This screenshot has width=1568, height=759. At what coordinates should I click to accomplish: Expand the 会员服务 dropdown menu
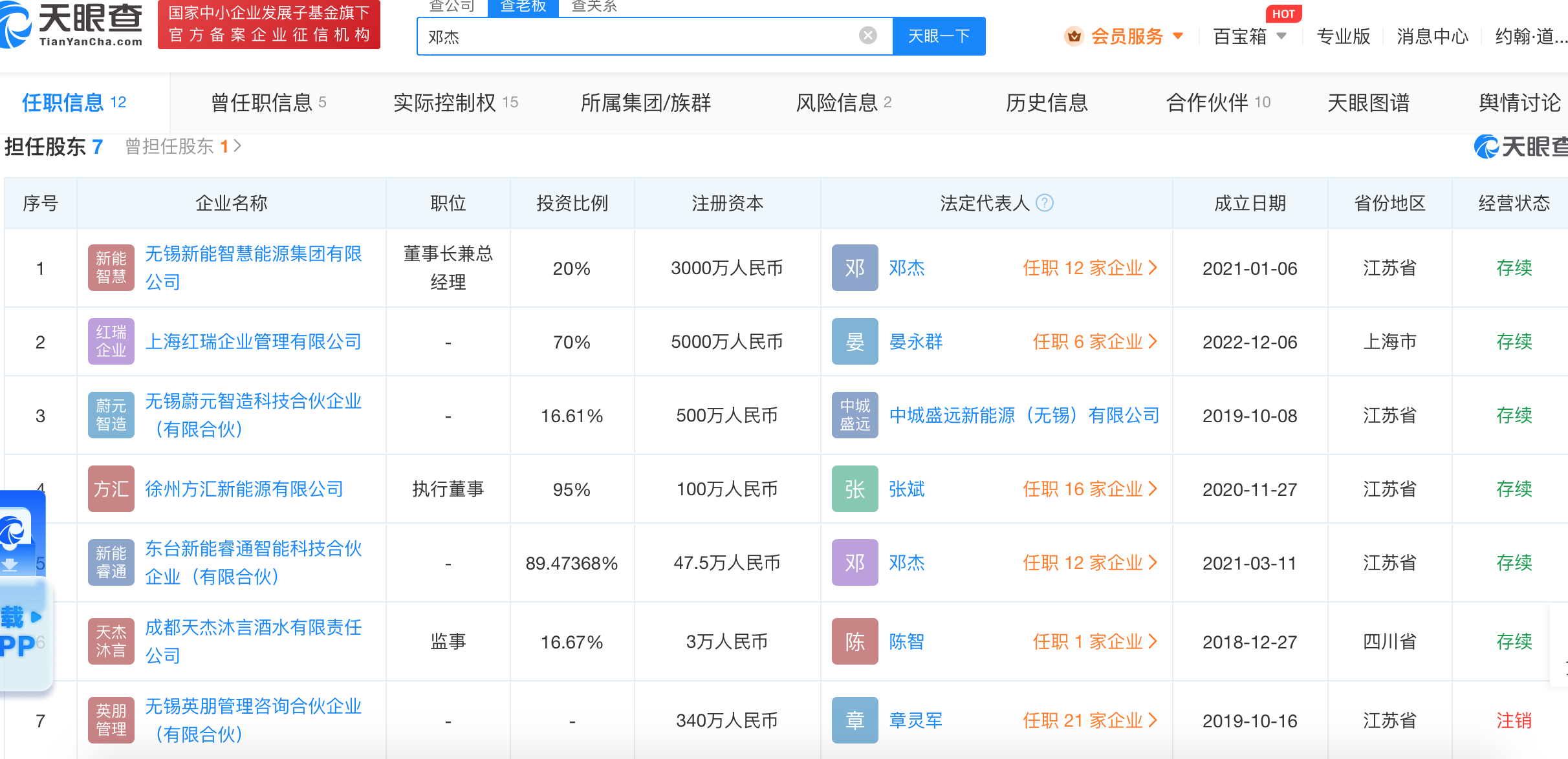click(x=1178, y=36)
